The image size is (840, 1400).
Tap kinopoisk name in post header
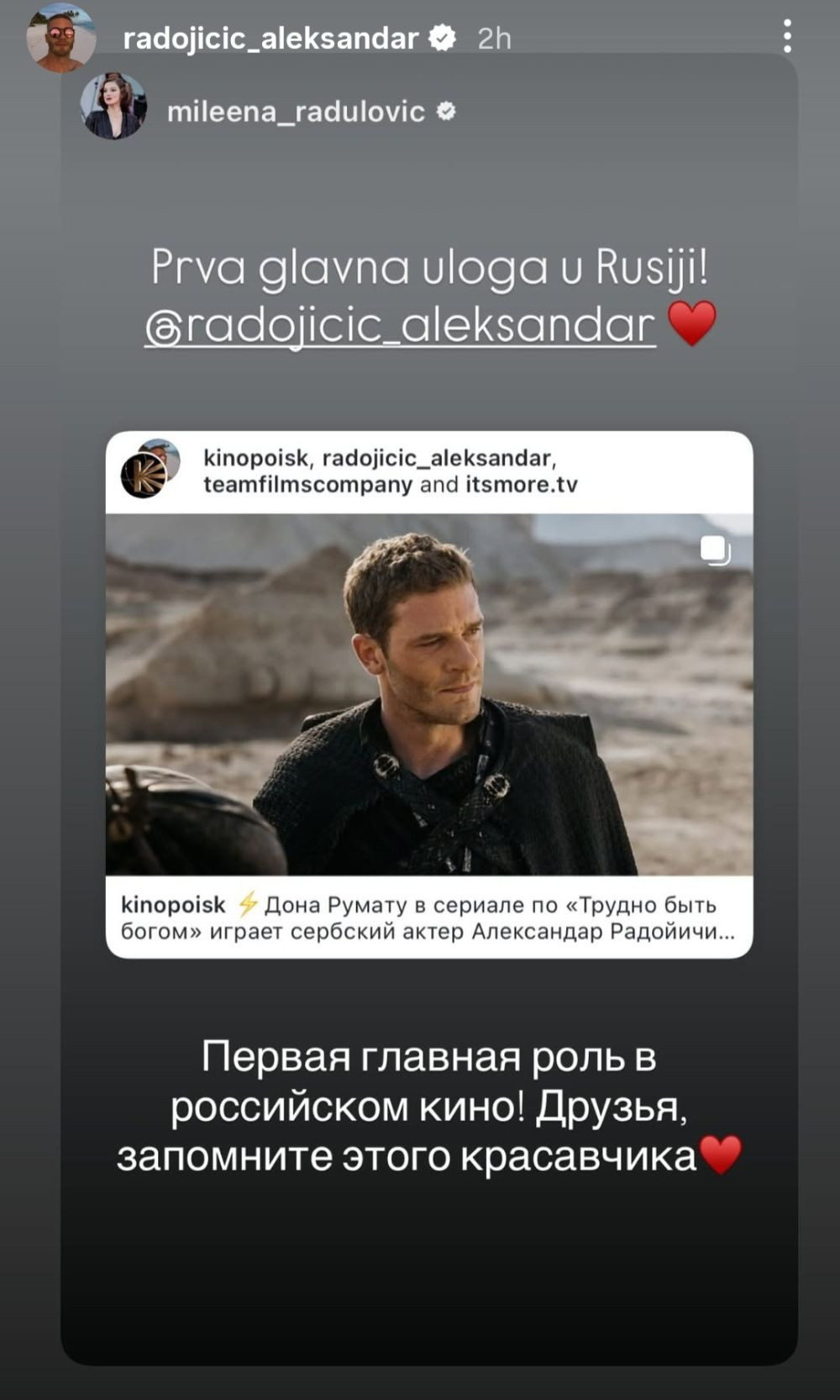[x=256, y=458]
